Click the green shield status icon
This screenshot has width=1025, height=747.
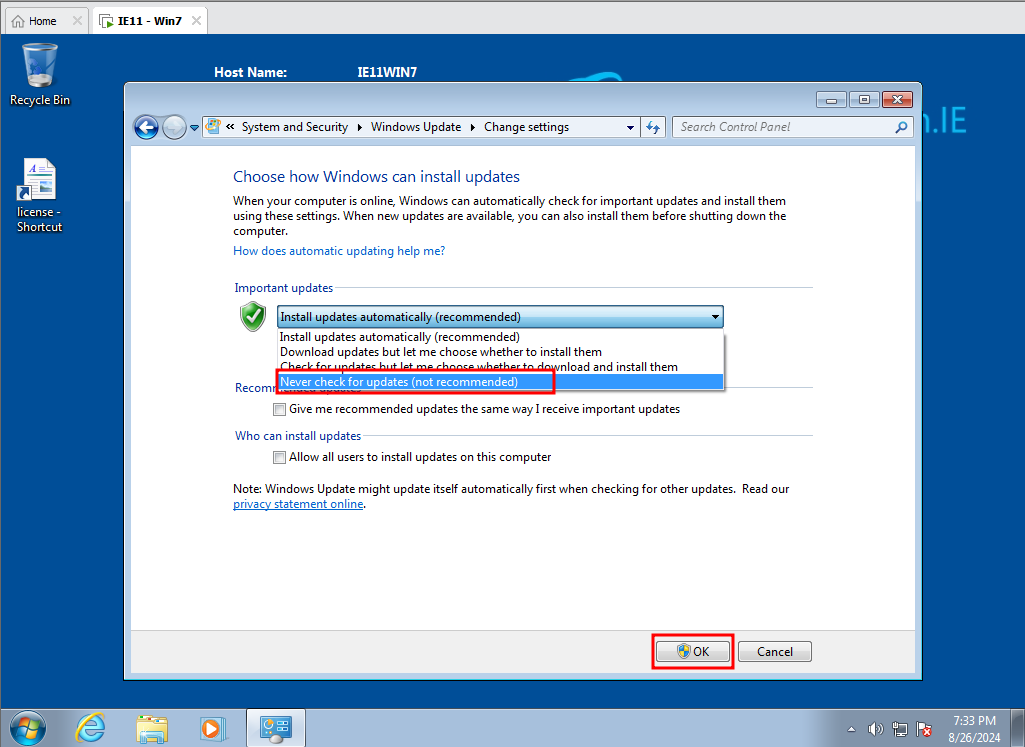(x=253, y=317)
